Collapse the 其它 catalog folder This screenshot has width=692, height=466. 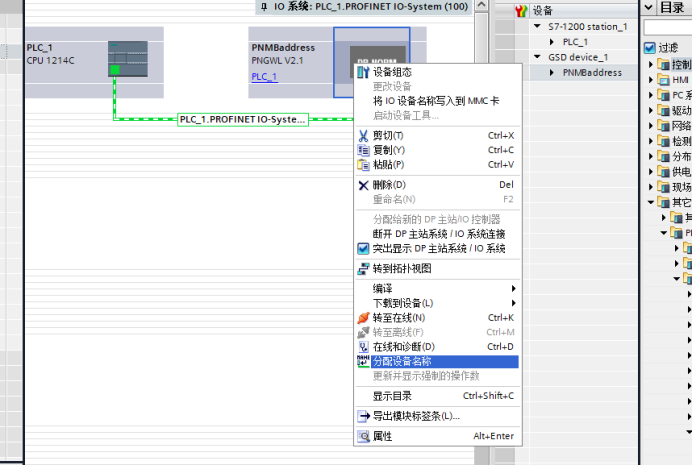(x=651, y=202)
